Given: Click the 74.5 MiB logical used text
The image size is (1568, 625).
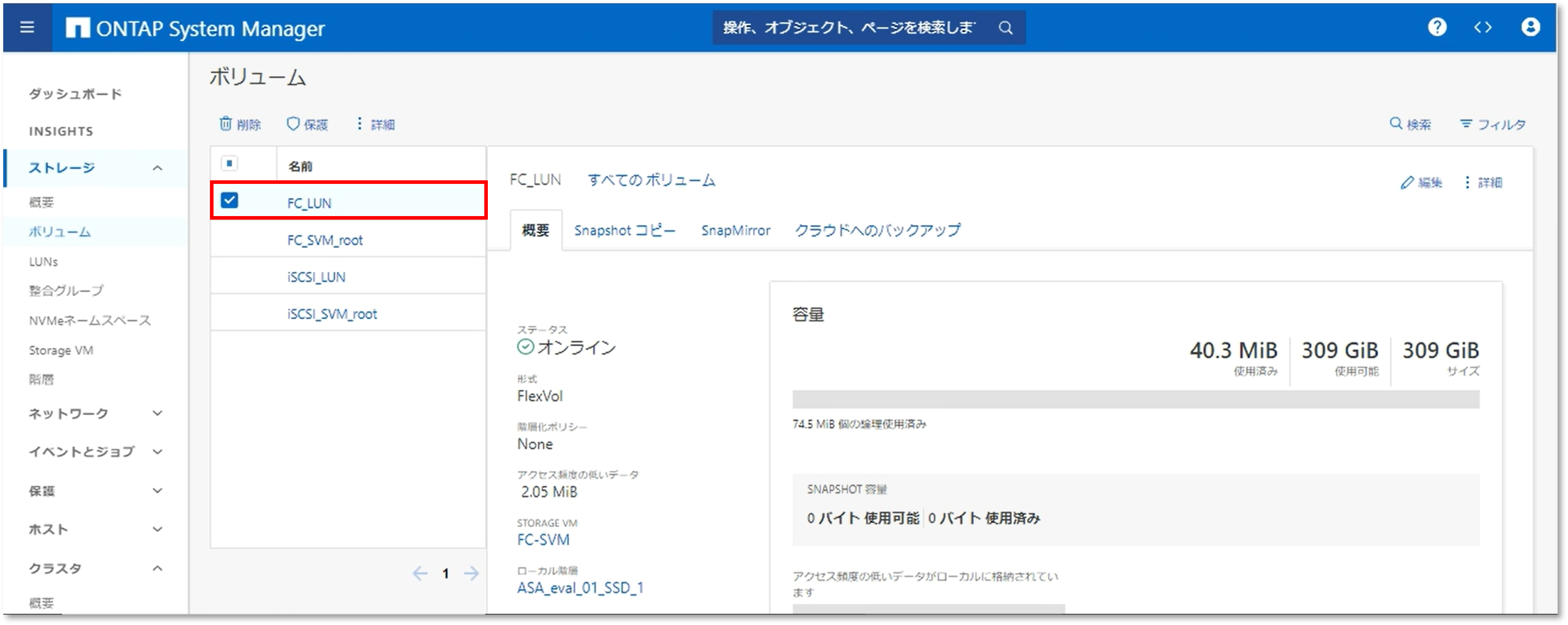Looking at the screenshot, I should click(859, 424).
